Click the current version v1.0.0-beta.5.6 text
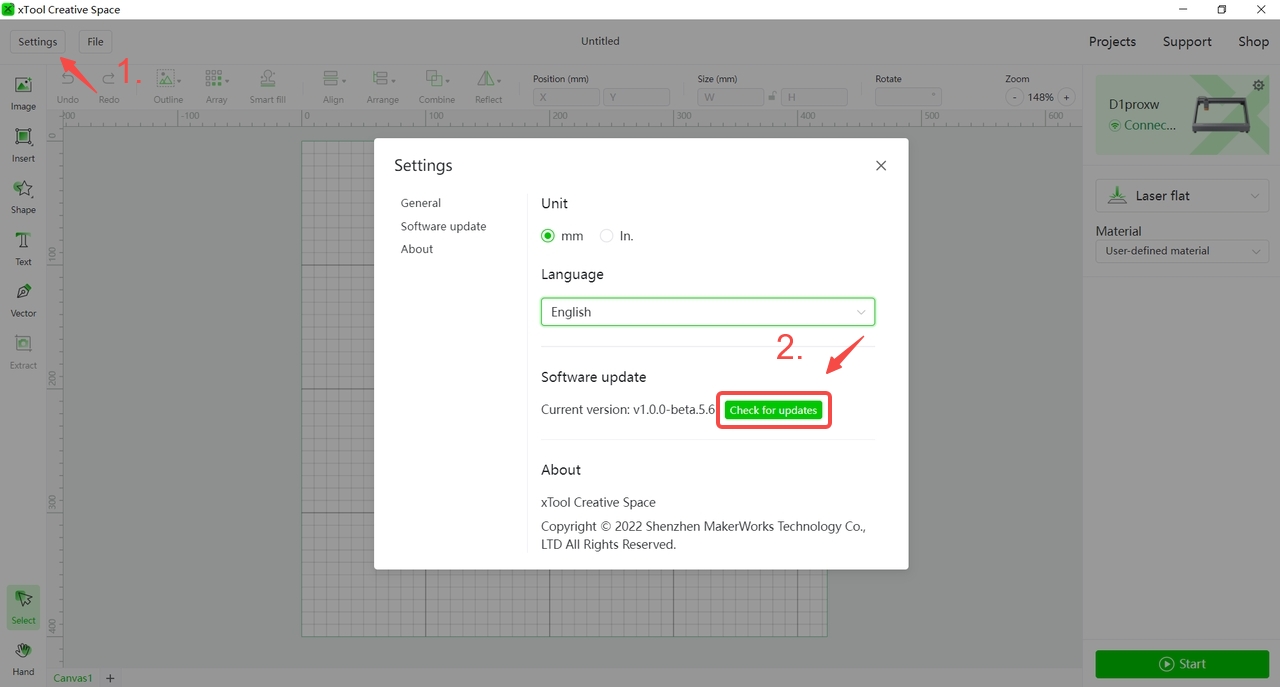 coord(628,410)
